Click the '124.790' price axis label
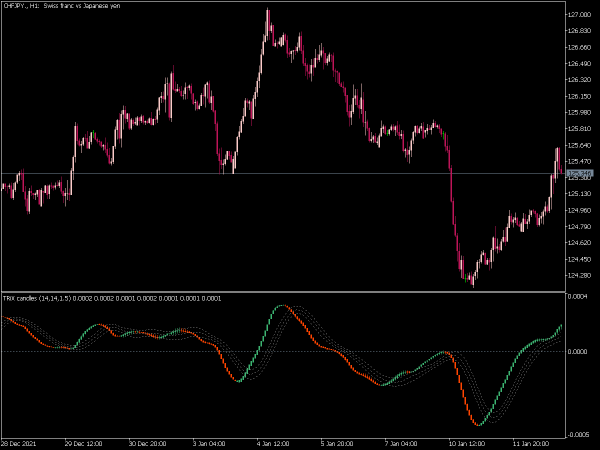 (580, 227)
